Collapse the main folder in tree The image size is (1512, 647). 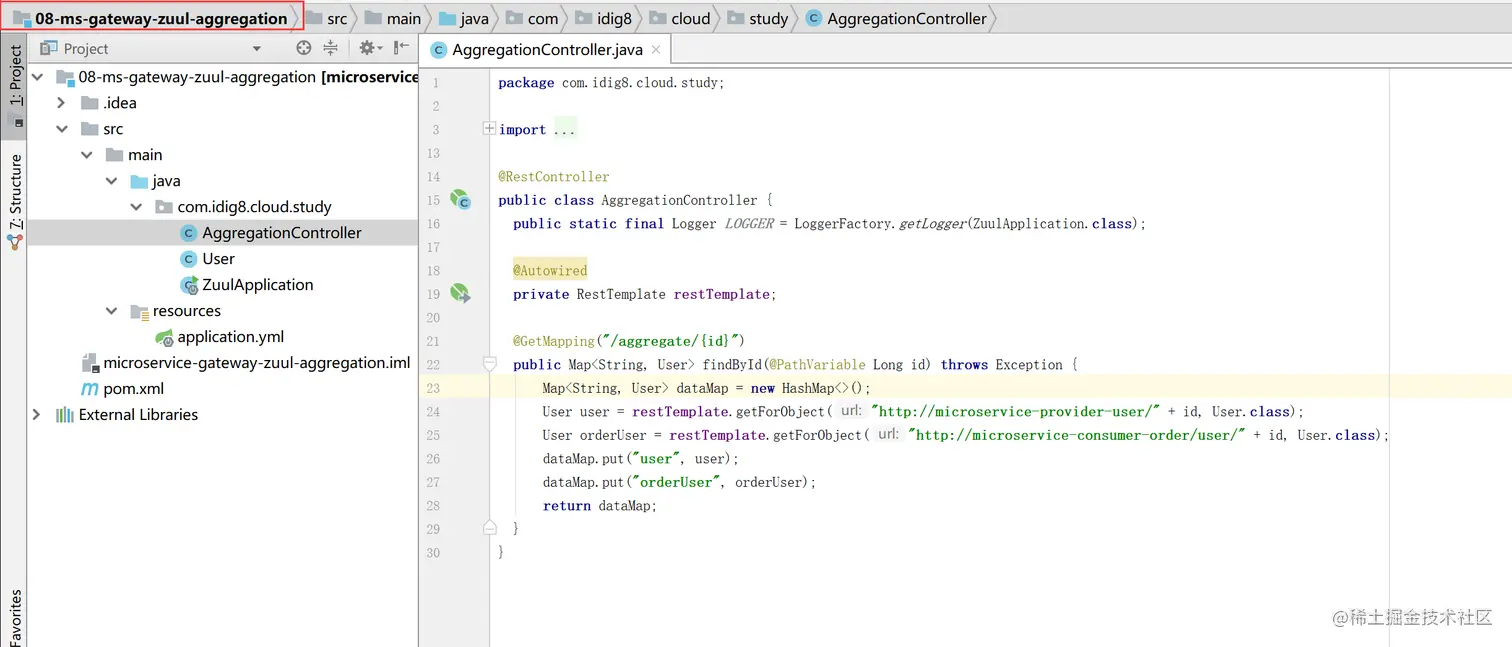pos(87,155)
